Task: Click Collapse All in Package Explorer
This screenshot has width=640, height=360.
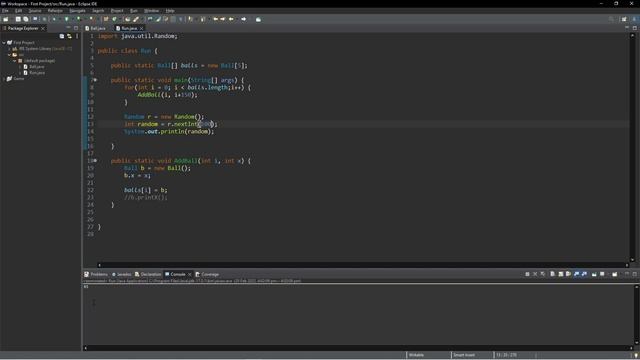Action: (62, 36)
